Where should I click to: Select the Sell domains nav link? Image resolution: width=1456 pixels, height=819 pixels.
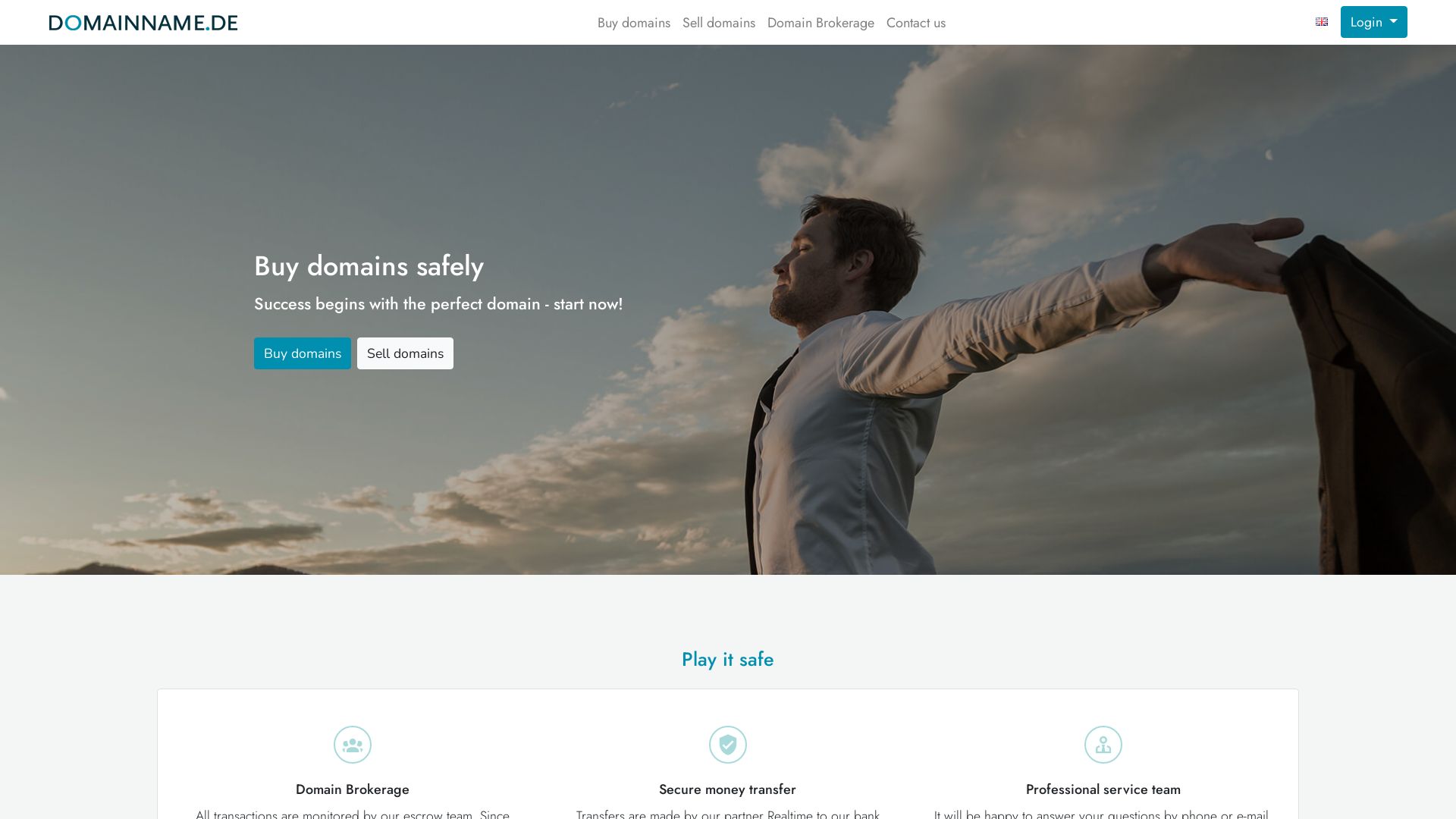pyautogui.click(x=719, y=22)
